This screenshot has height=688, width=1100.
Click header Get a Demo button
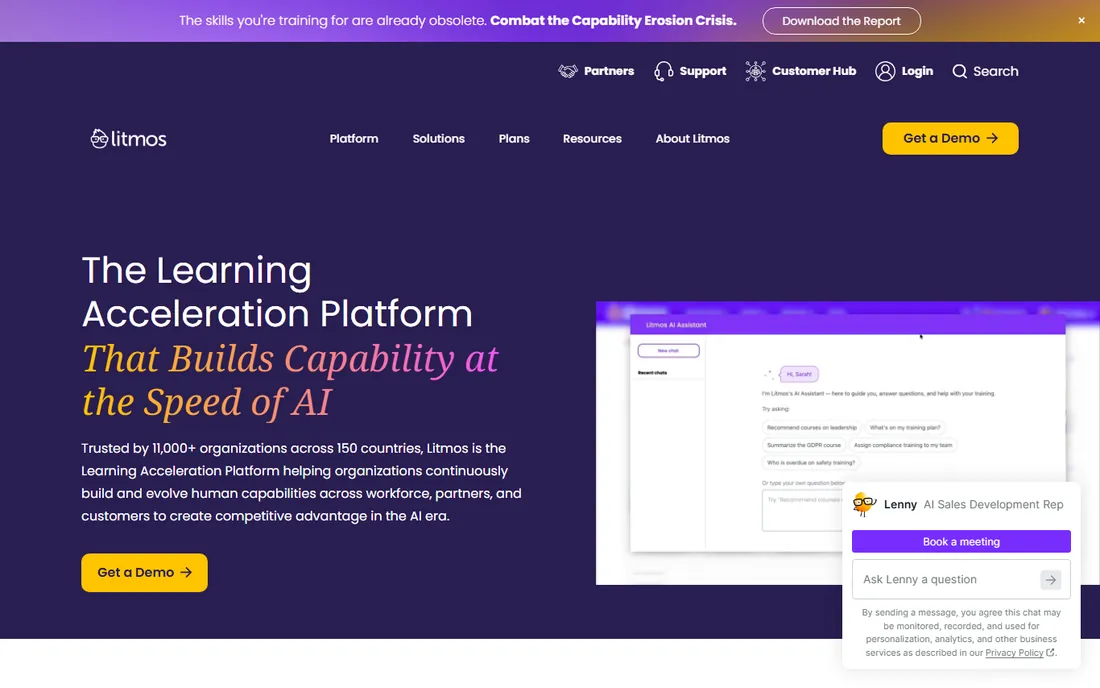click(x=950, y=139)
